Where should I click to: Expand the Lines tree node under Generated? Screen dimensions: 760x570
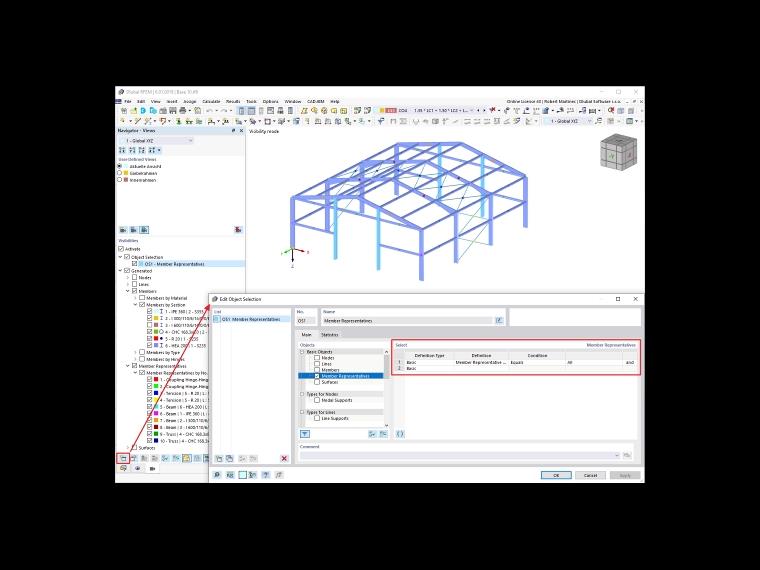[x=128, y=284]
